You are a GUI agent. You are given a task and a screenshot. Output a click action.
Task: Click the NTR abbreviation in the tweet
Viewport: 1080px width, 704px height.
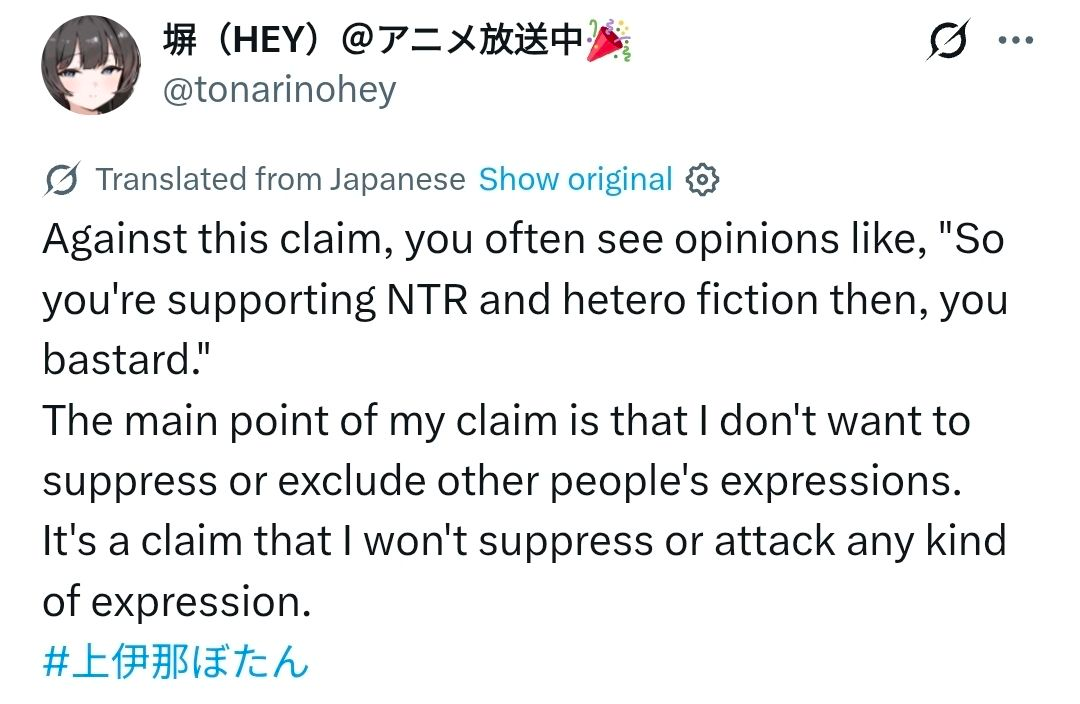click(427, 300)
